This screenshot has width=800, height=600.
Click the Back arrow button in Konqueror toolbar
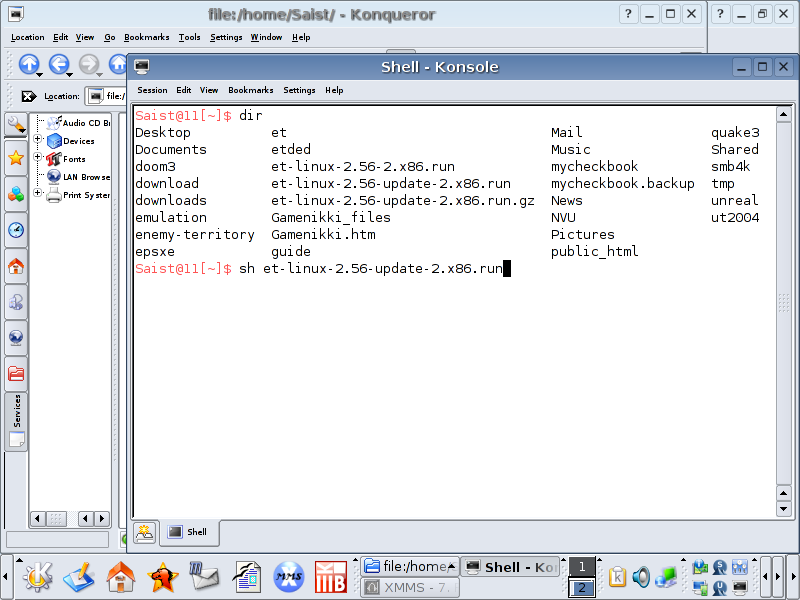click(59, 65)
